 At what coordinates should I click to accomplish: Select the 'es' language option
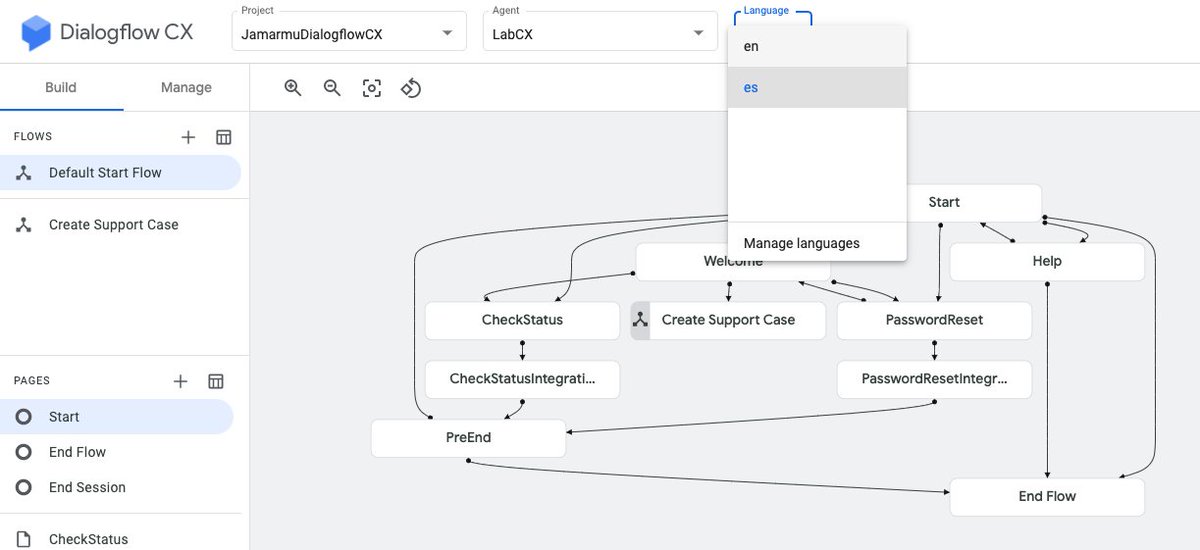pyautogui.click(x=817, y=87)
